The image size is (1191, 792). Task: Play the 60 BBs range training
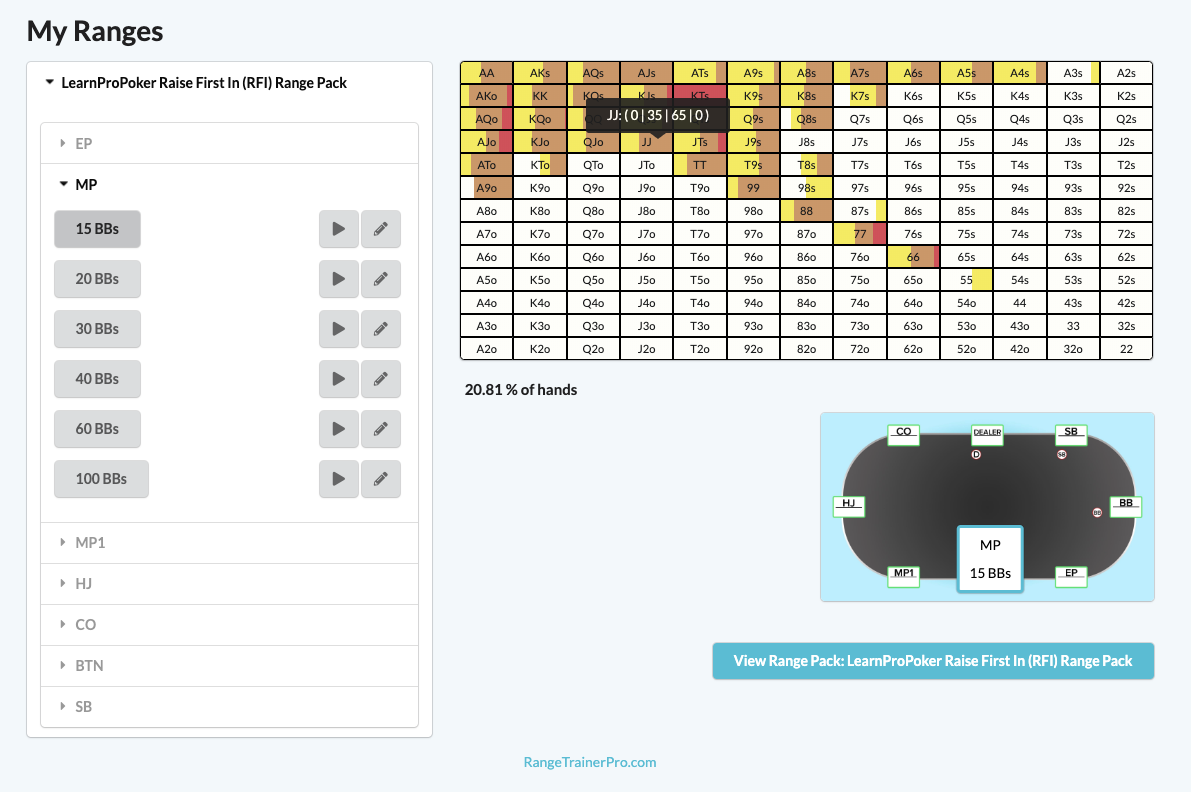tap(339, 429)
